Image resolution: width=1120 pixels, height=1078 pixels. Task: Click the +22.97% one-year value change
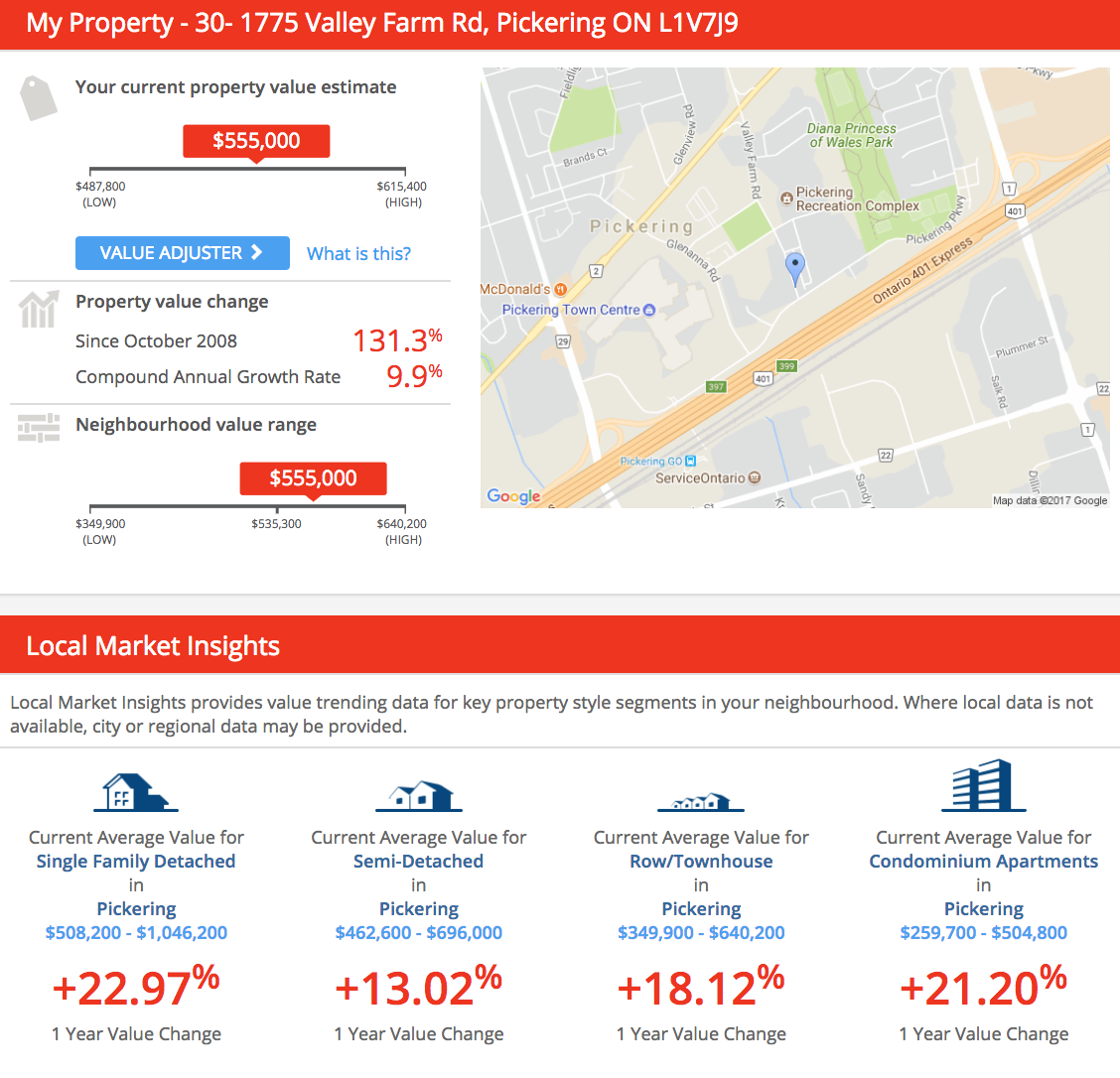pyautogui.click(x=136, y=987)
